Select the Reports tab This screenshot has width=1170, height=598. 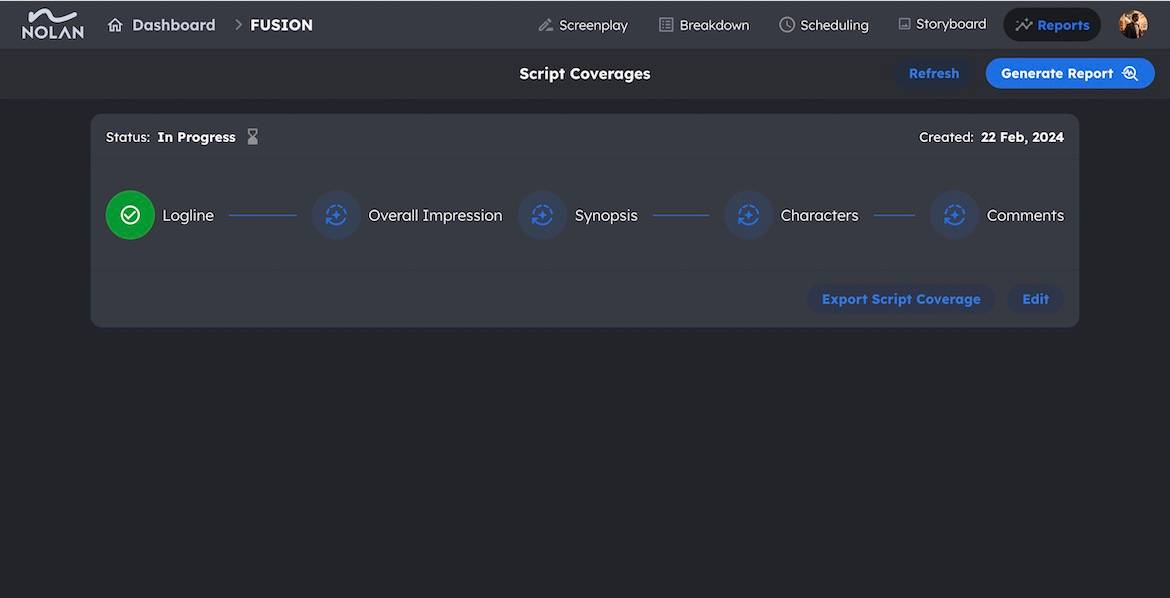point(1052,25)
